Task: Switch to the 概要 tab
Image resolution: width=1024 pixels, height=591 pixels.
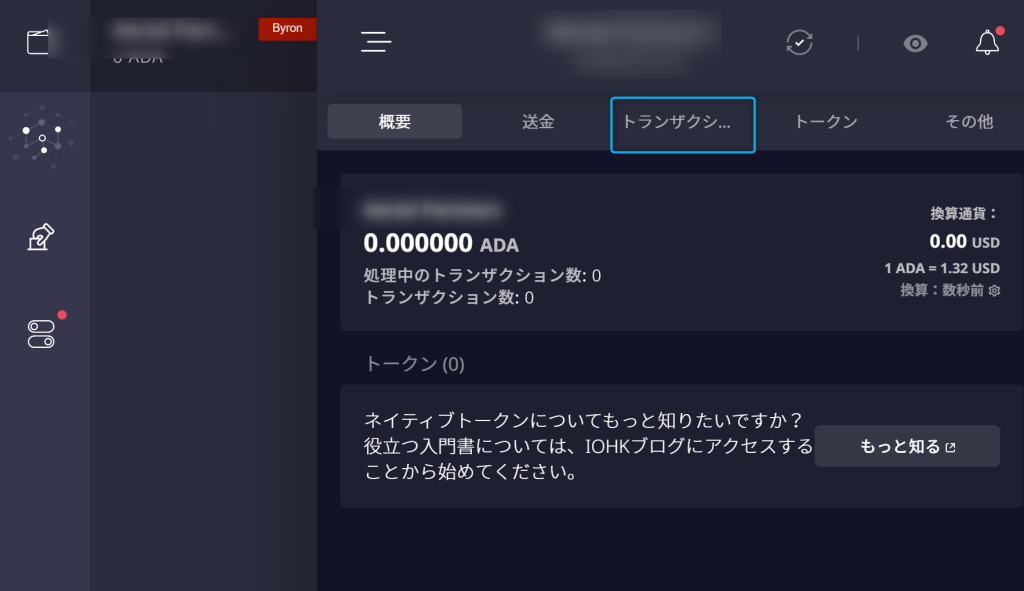Action: click(x=394, y=121)
